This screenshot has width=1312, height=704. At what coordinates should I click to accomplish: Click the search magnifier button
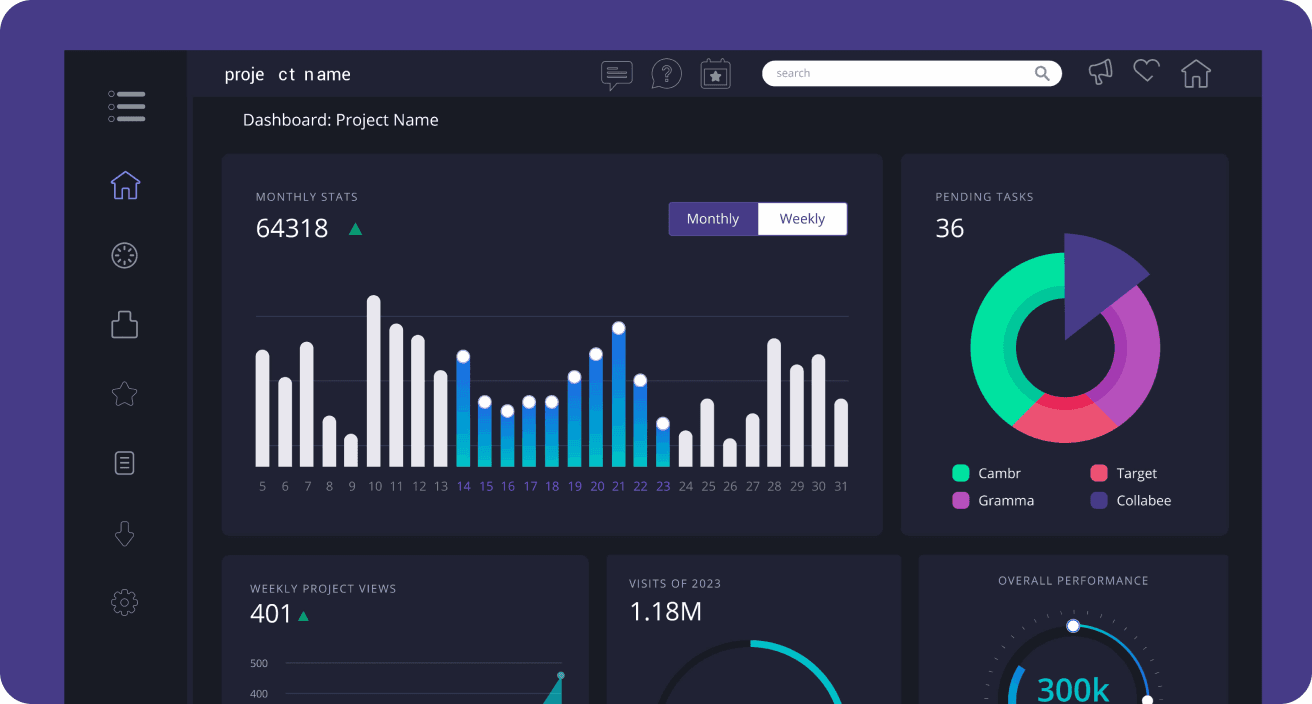click(1042, 73)
